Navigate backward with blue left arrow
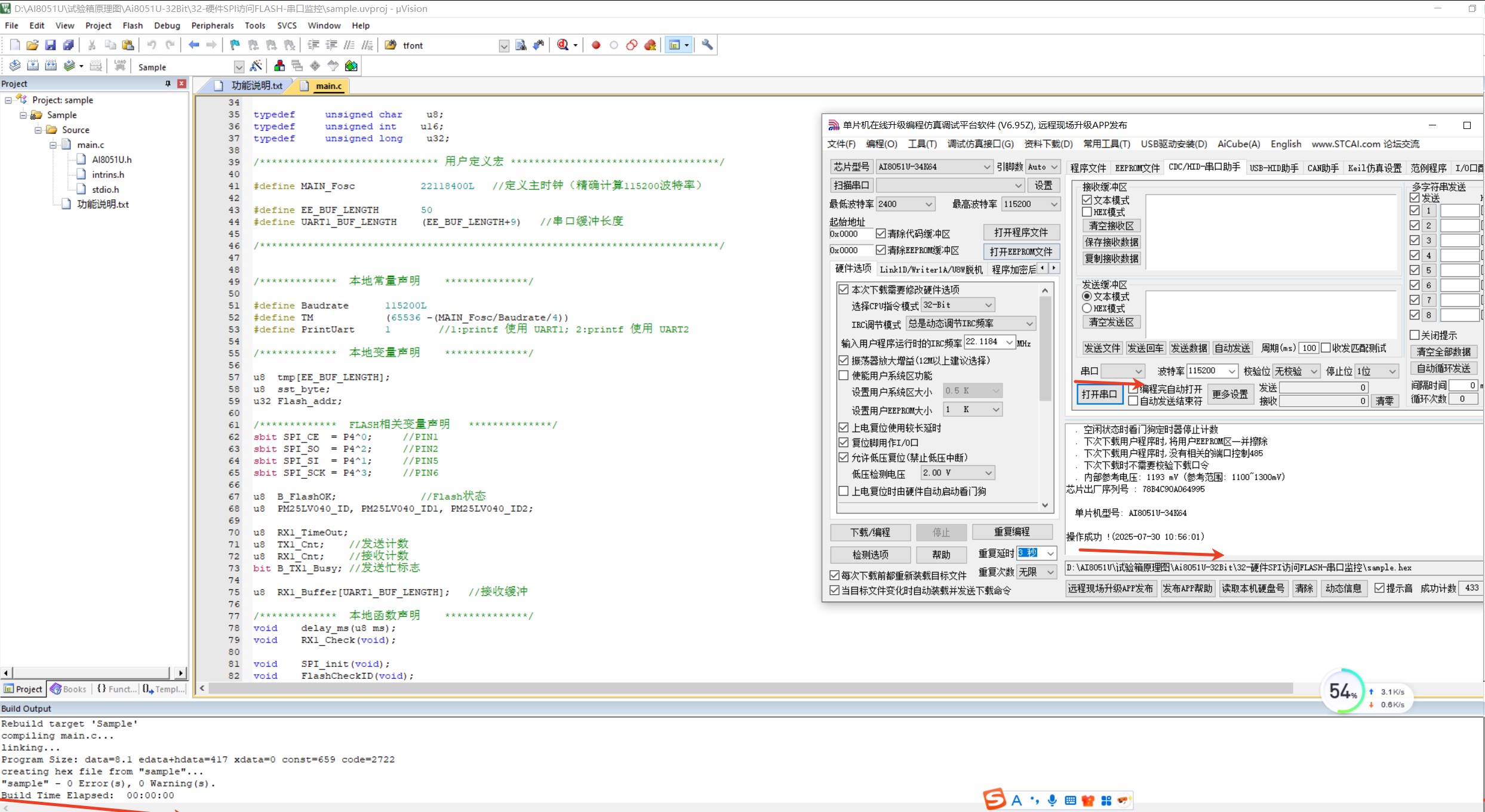Image resolution: width=1485 pixels, height=812 pixels. coord(193,45)
